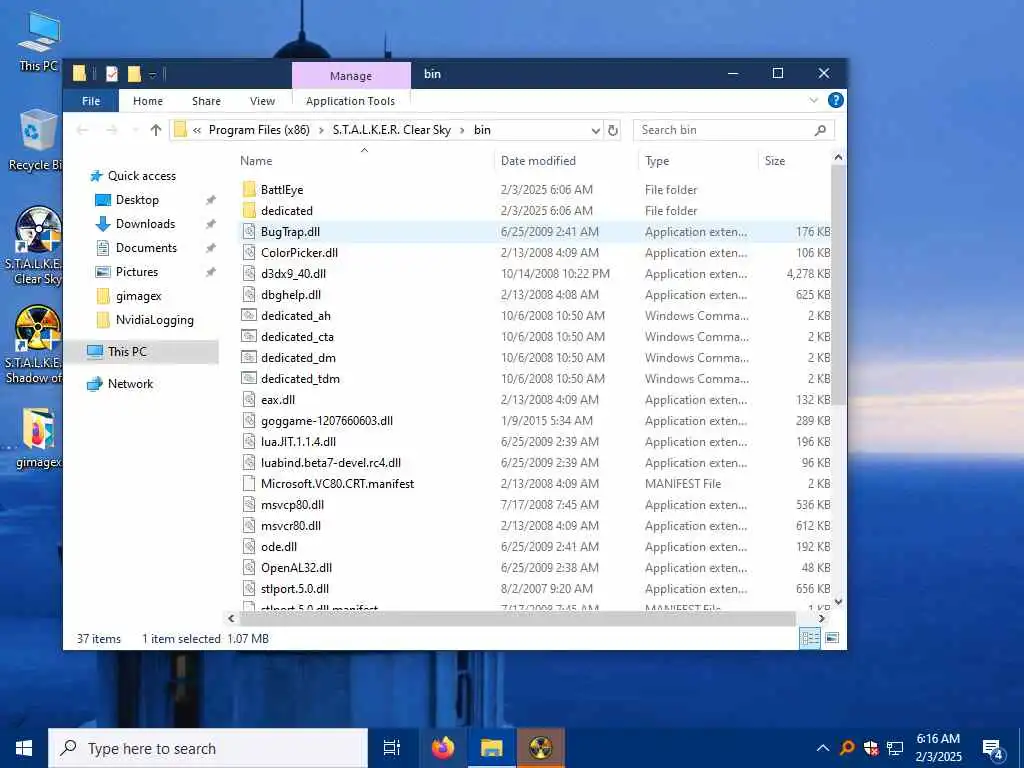Image resolution: width=1024 pixels, height=768 pixels.
Task: Expand the ribbon with the chevron
Action: coord(814,101)
